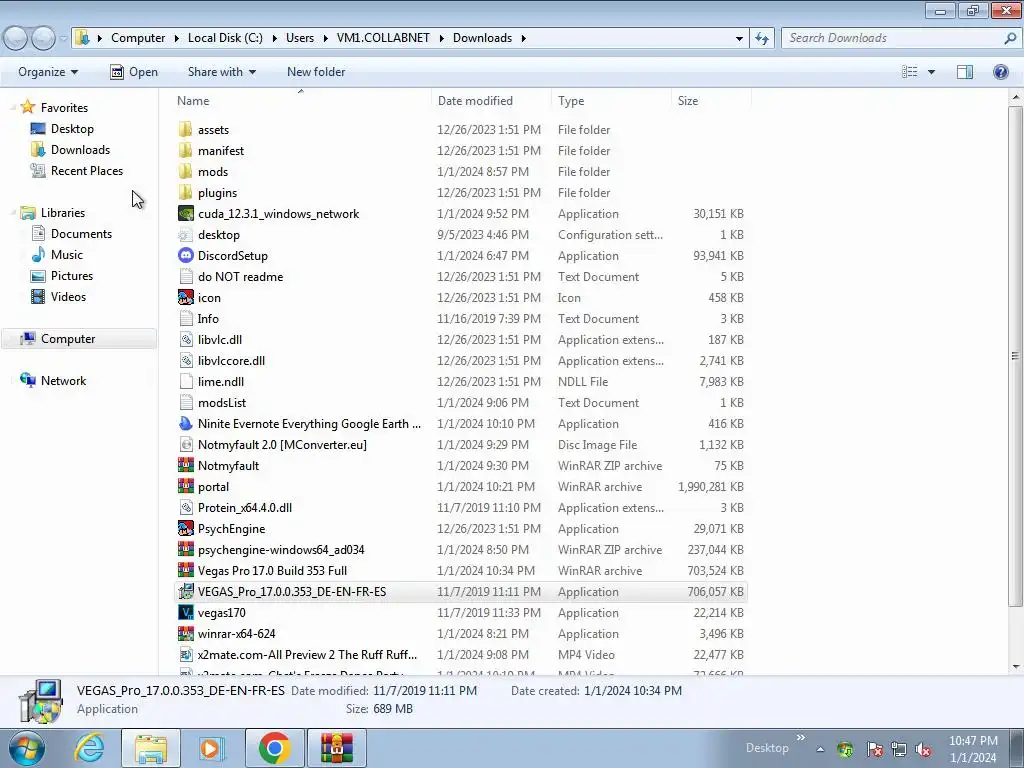
Task: Open Windows Media Player from taskbar
Action: [x=212, y=748]
